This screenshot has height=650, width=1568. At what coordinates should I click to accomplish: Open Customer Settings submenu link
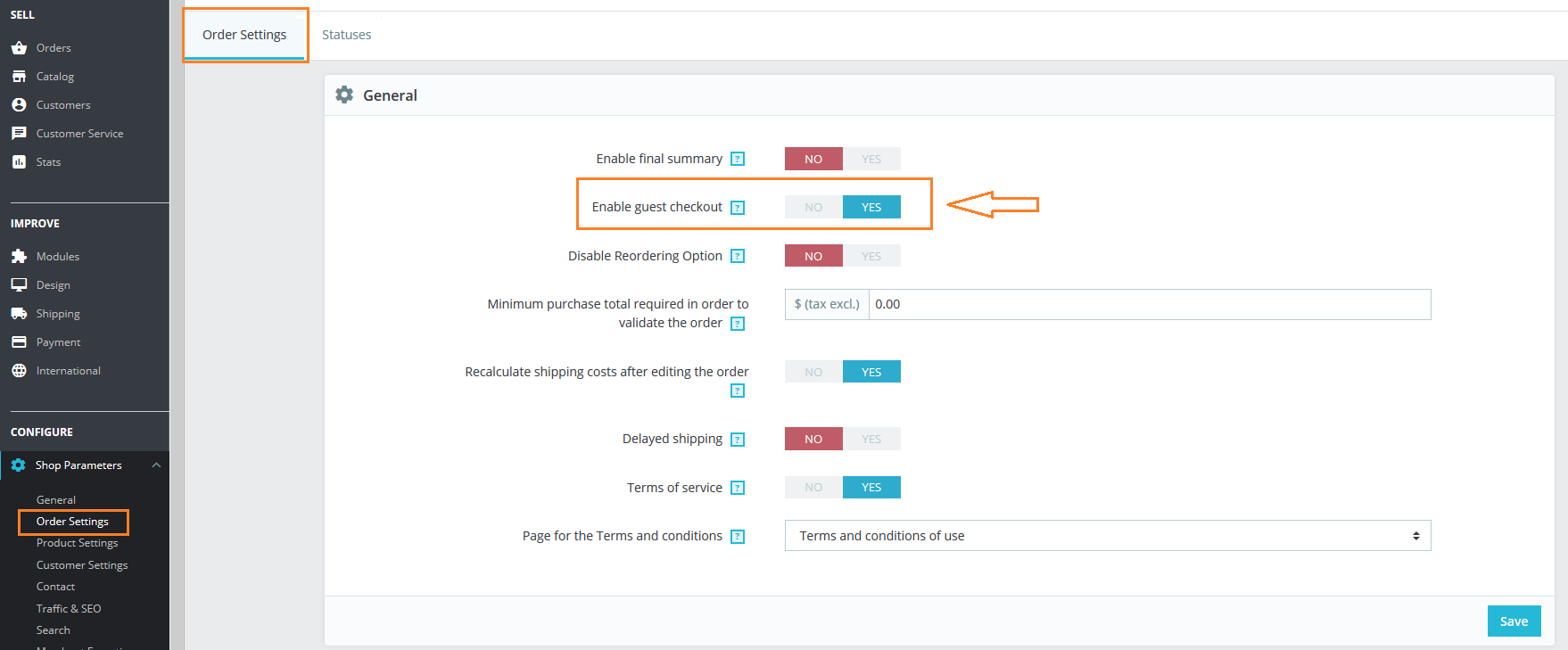click(82, 565)
